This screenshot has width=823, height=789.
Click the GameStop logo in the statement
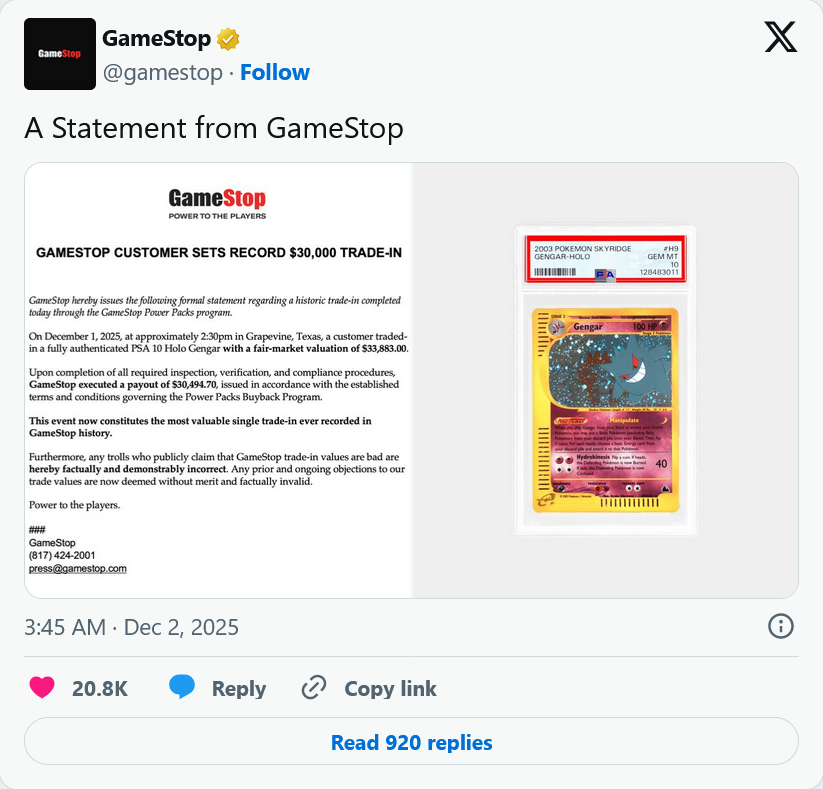tap(217, 204)
